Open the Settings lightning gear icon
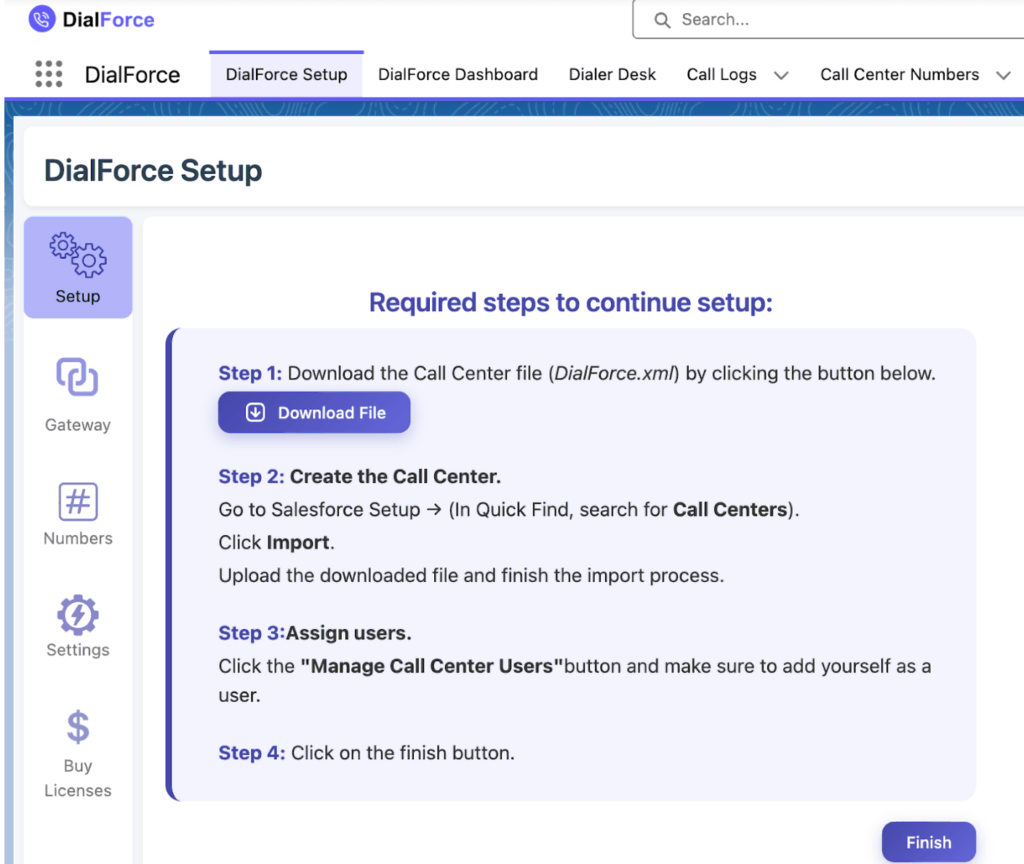The width and height of the screenshot is (1024, 864). tap(78, 615)
